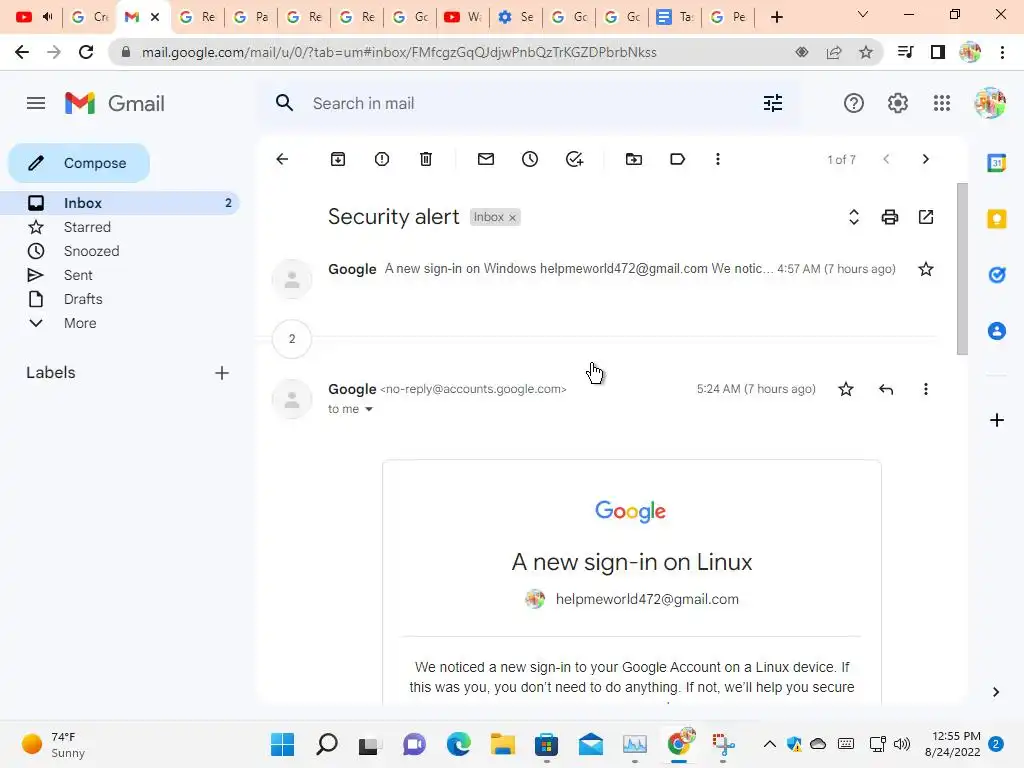The height and width of the screenshot is (768, 1024).
Task: Snooze the conversation with clock icon
Action: (530, 159)
